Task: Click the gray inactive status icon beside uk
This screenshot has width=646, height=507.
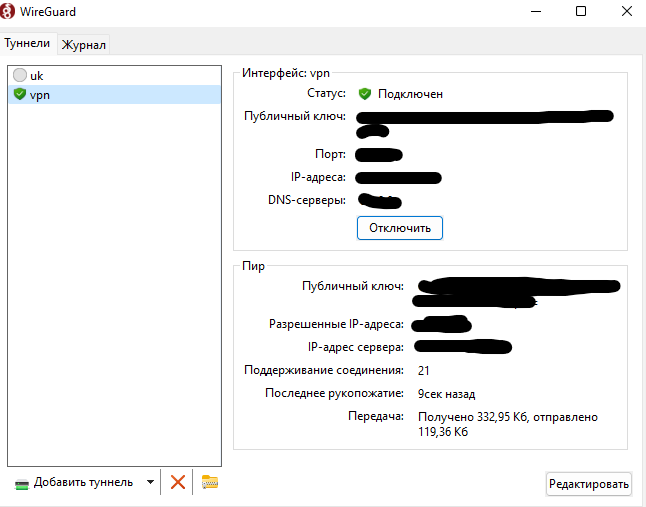Action: click(x=19, y=75)
